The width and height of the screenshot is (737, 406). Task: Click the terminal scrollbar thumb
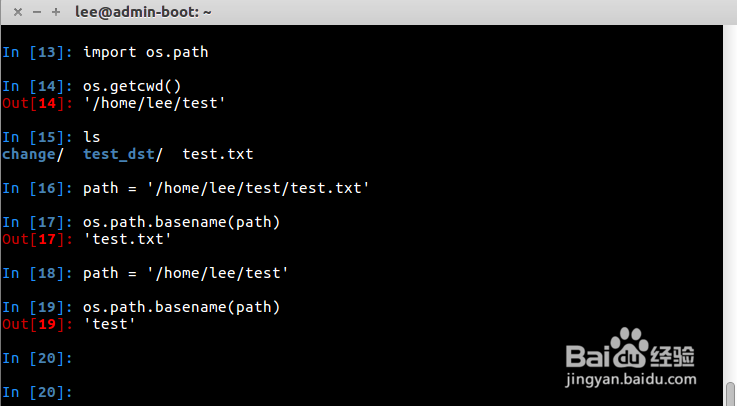[x=730, y=394]
